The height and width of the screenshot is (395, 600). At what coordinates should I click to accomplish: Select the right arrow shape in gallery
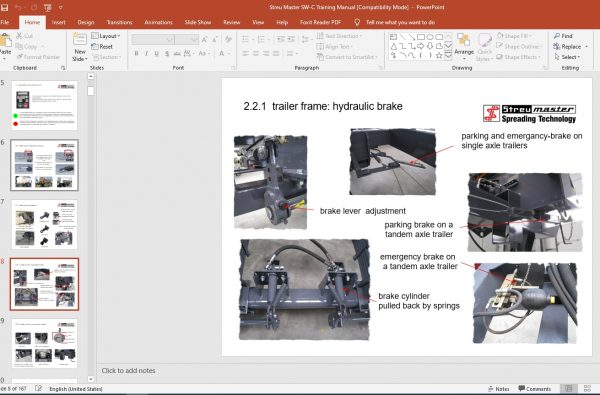[421, 46]
